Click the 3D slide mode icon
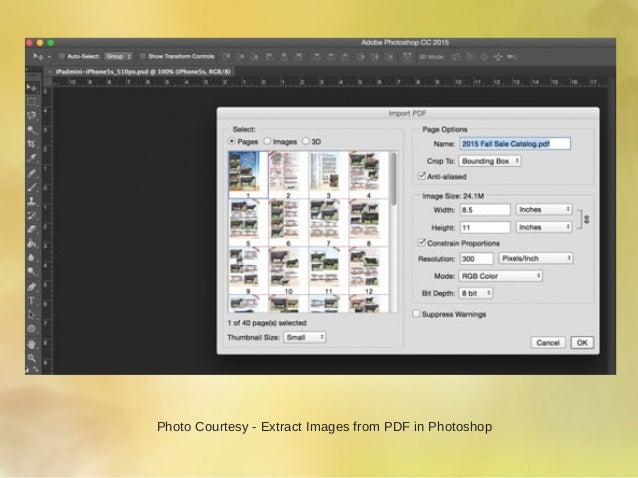Viewport: 638px width, 478px height. click(498, 57)
